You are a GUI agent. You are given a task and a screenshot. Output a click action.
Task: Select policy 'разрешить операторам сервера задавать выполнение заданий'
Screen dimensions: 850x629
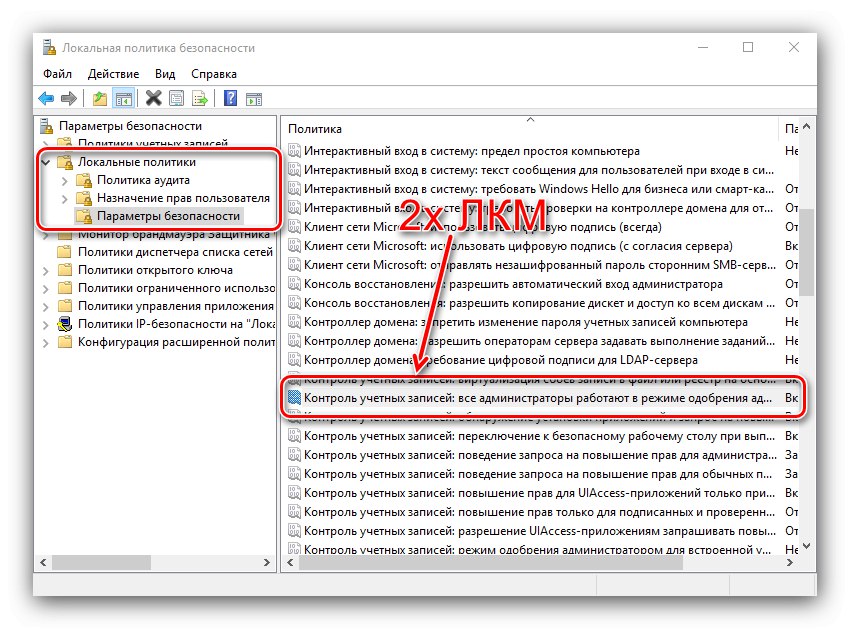coord(539,341)
